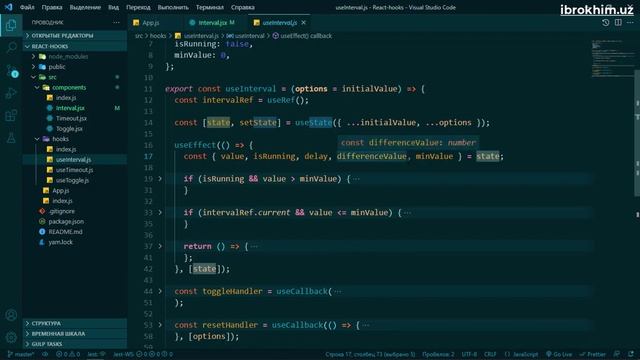The width and height of the screenshot is (640, 360).
Task: Unfold the code block at line 19
Action: click(x=160, y=179)
